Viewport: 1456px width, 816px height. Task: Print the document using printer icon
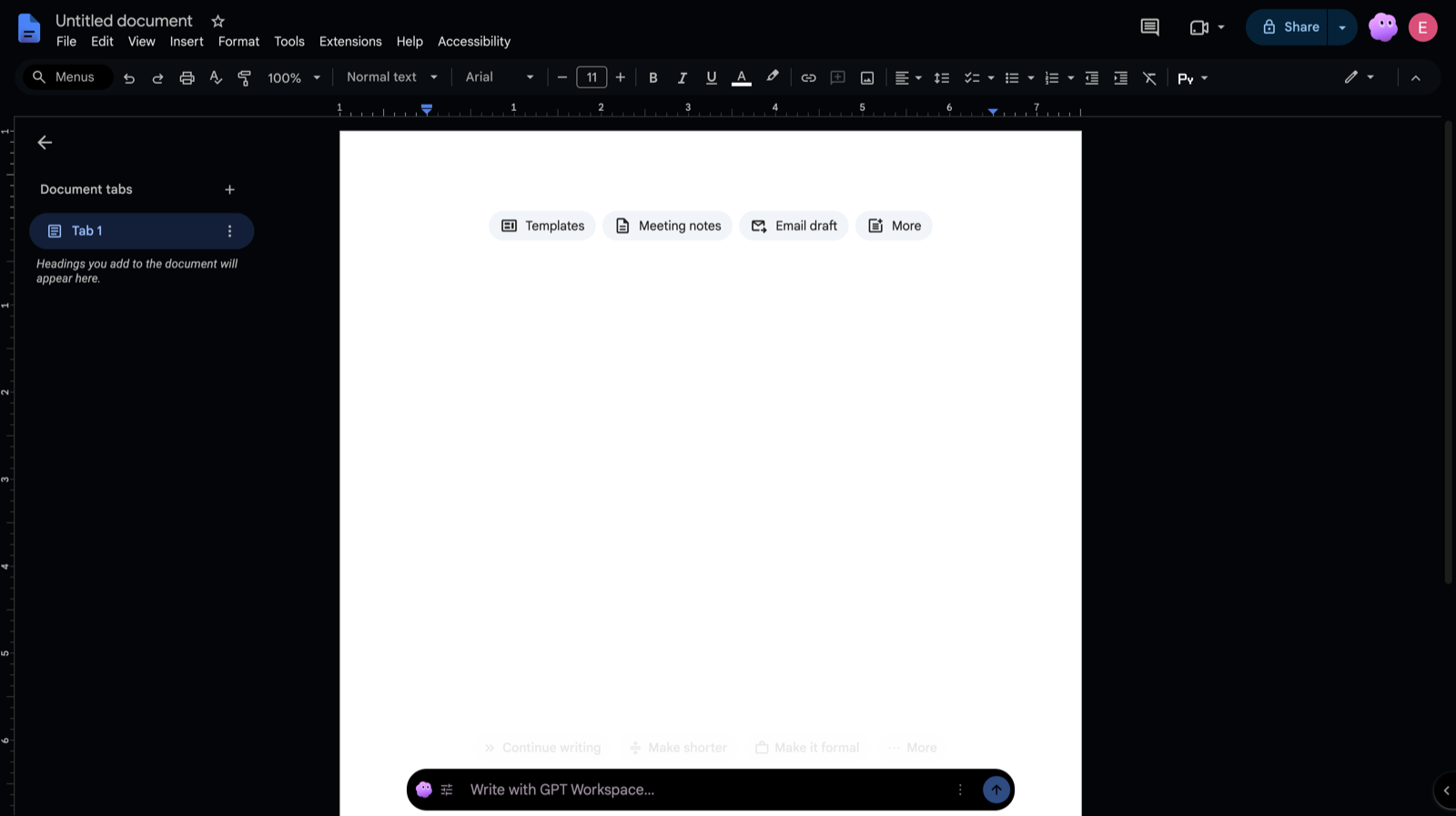[187, 78]
